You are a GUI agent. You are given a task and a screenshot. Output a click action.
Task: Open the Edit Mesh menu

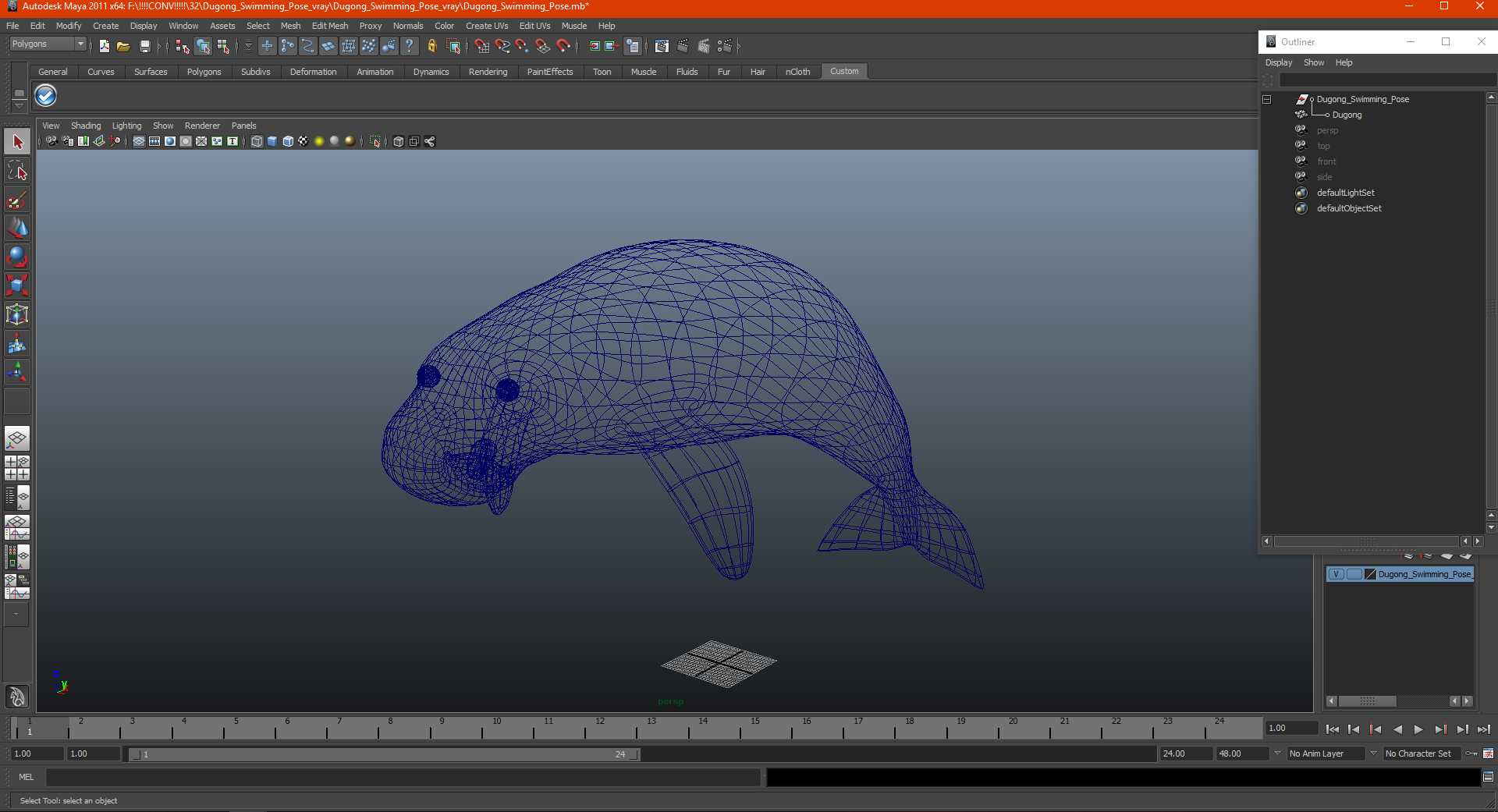[x=329, y=26]
